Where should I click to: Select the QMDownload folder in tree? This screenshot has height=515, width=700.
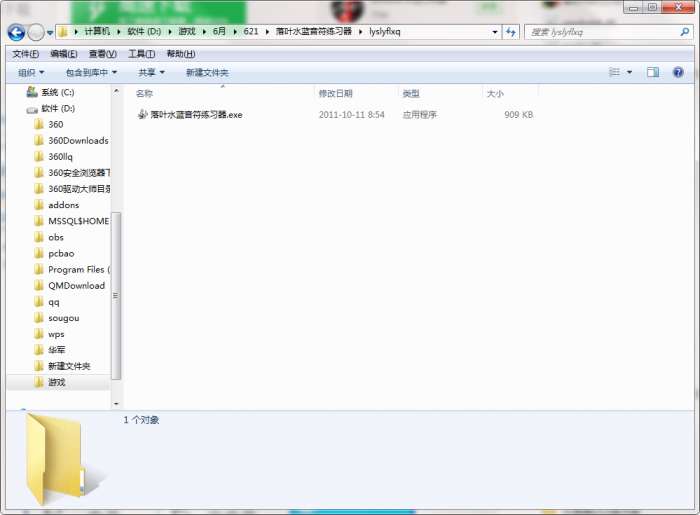(76, 286)
